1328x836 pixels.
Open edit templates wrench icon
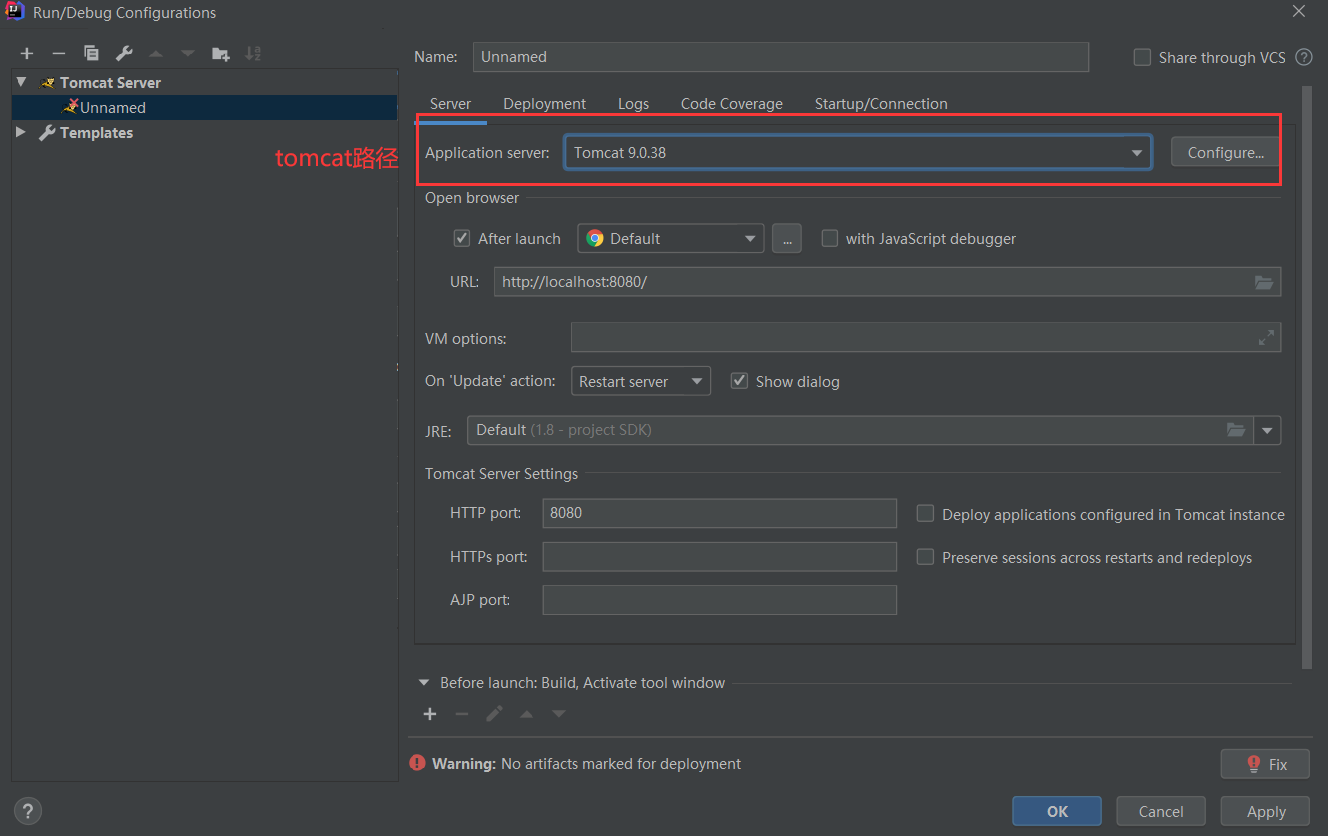123,53
